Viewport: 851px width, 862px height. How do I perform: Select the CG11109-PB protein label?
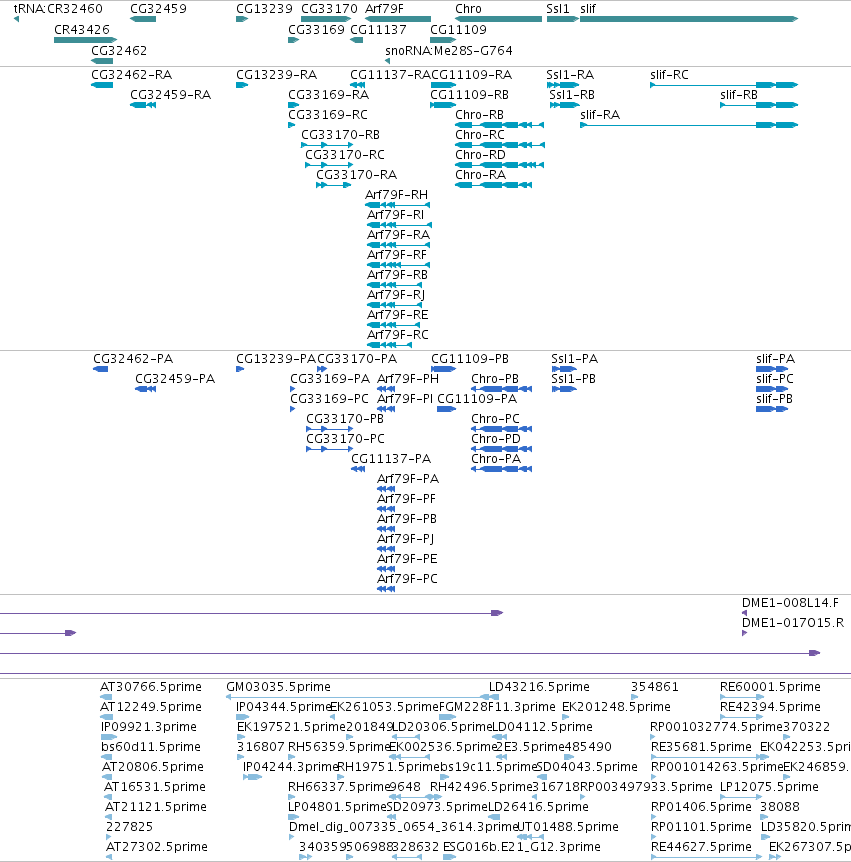click(470, 359)
